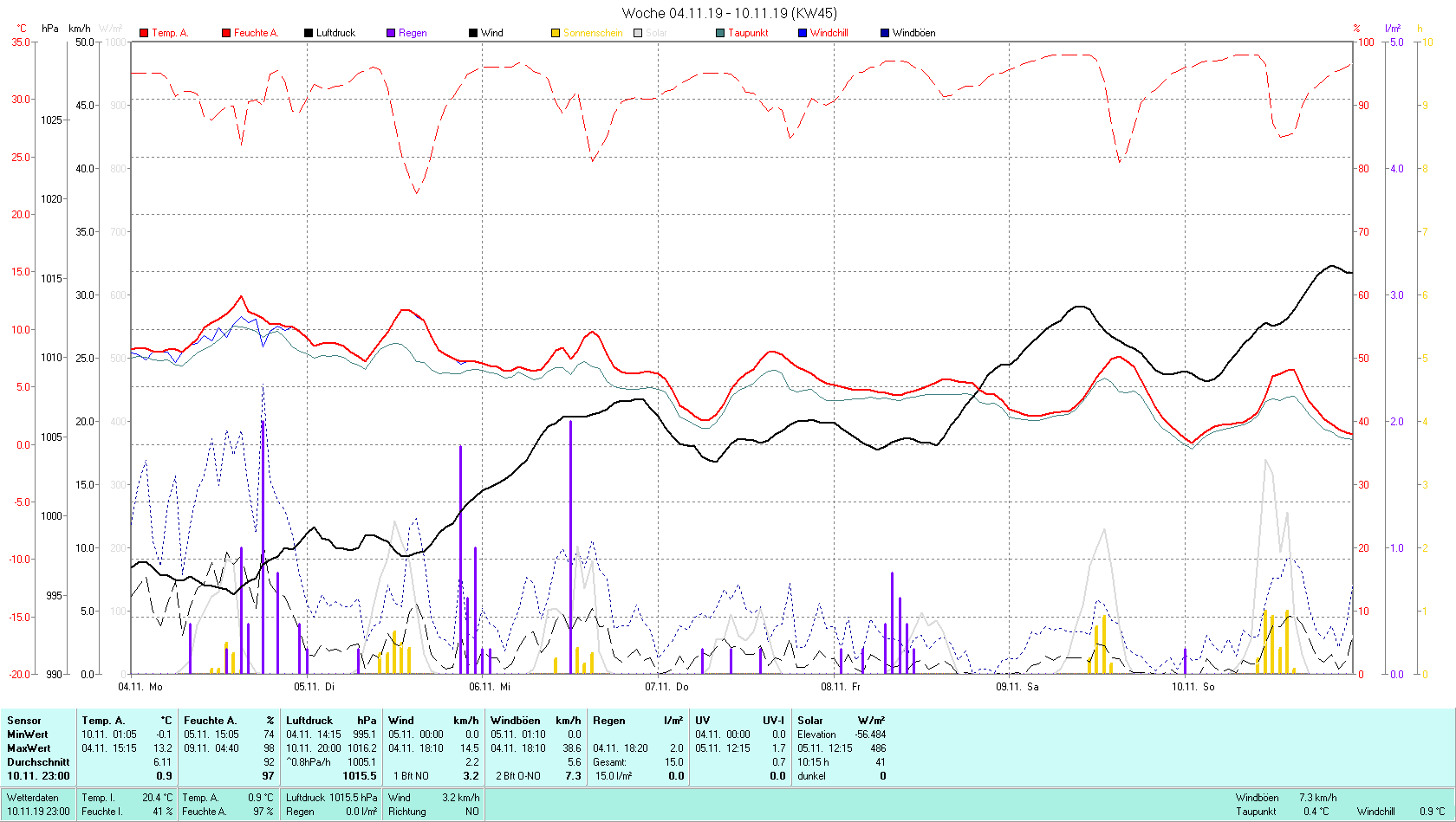Screen dimensions: 1456x822
Task: Click the '15.0 l/m²' rain total value
Action: (614, 776)
